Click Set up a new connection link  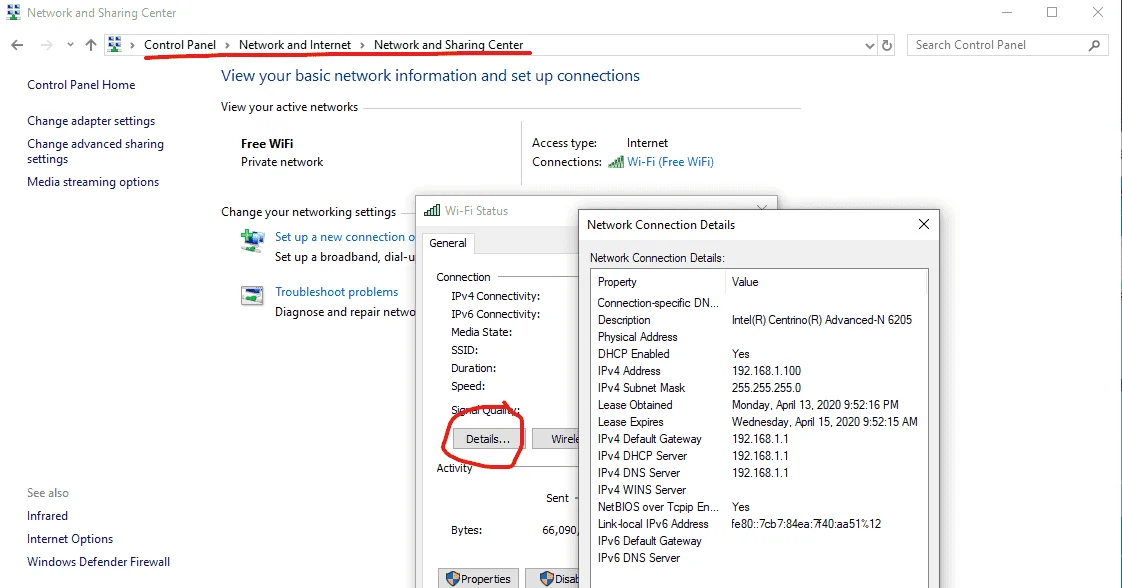tap(344, 237)
